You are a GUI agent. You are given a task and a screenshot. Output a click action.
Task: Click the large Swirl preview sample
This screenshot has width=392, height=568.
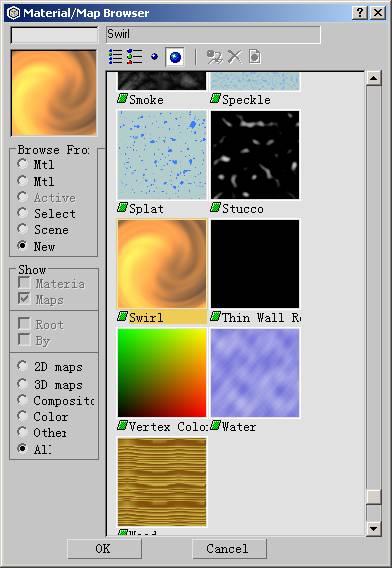pos(54,93)
